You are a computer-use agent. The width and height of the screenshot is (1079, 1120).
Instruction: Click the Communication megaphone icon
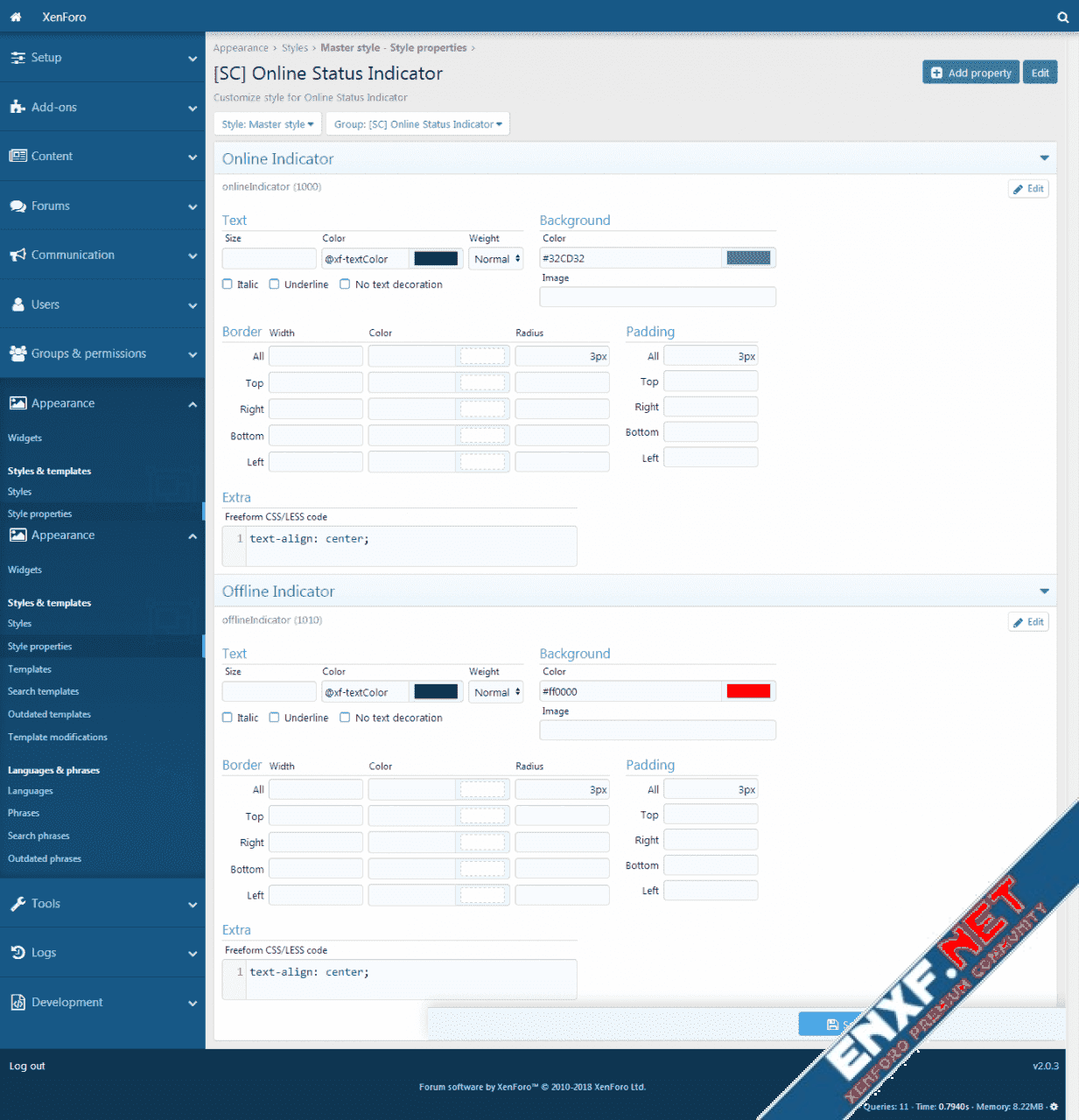[18, 255]
